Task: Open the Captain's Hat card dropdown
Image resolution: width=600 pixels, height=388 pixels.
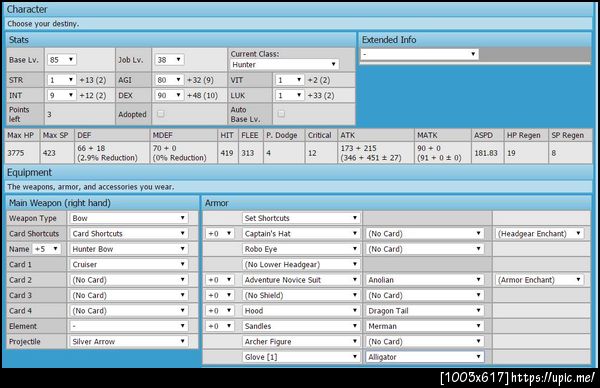Action: click(425, 233)
